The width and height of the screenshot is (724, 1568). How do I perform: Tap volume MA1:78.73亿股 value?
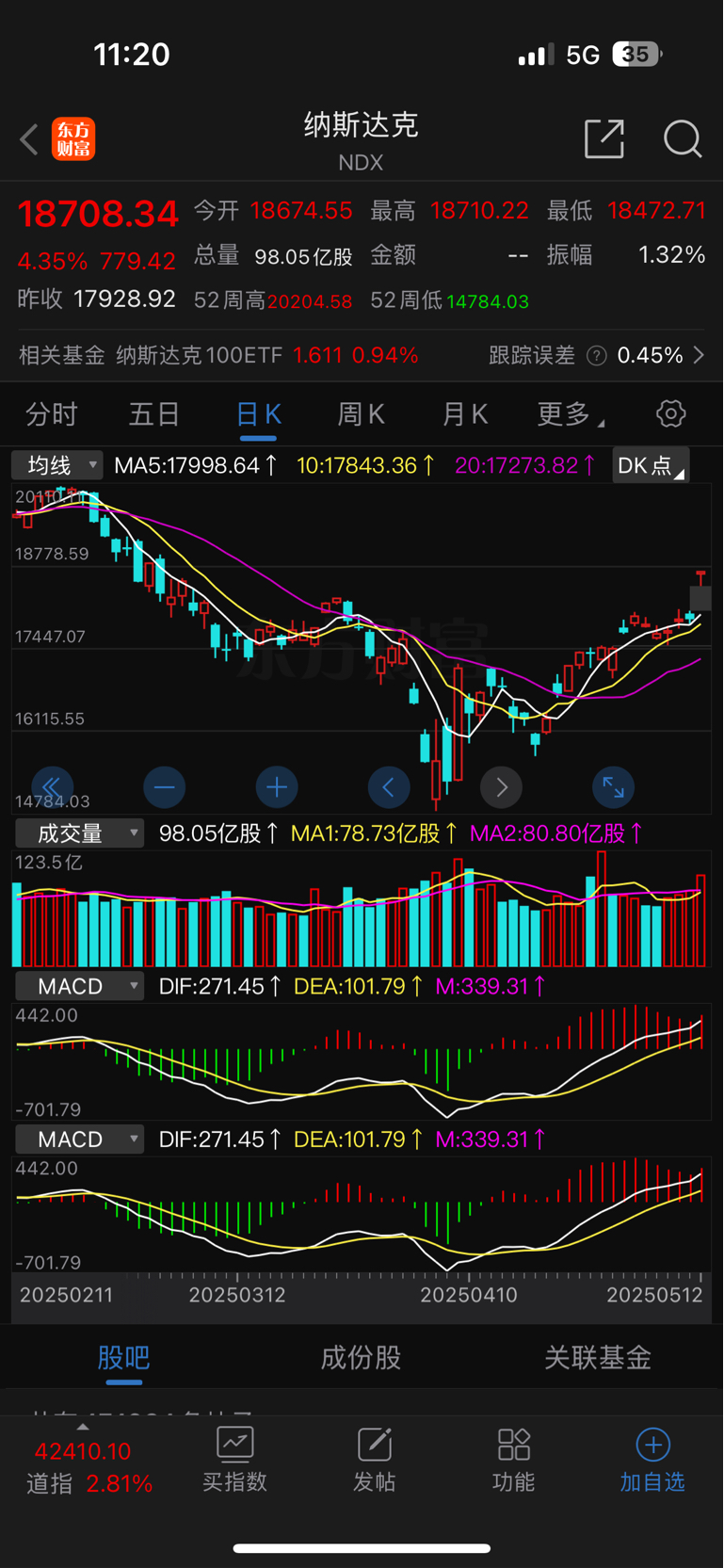click(374, 833)
